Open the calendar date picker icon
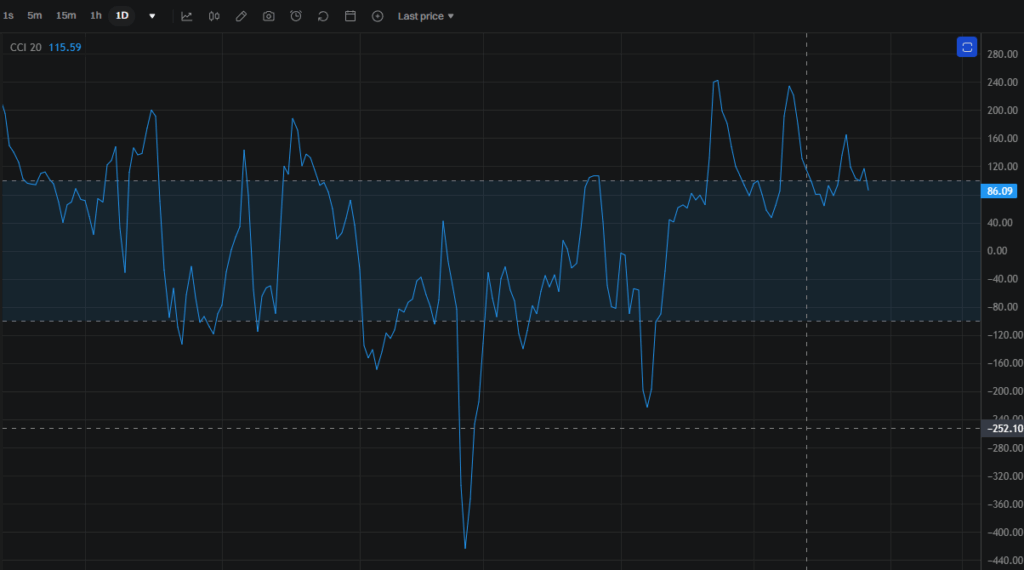 coord(350,16)
